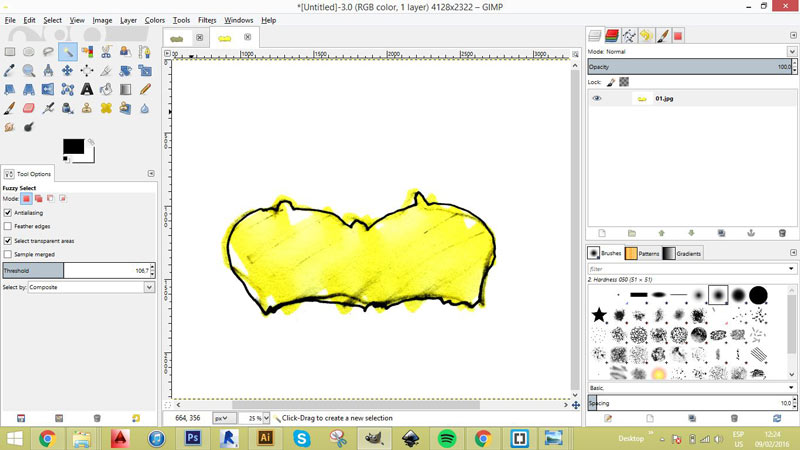Image resolution: width=800 pixels, height=450 pixels.
Task: Open Spotify from the taskbar
Action: (x=447, y=438)
